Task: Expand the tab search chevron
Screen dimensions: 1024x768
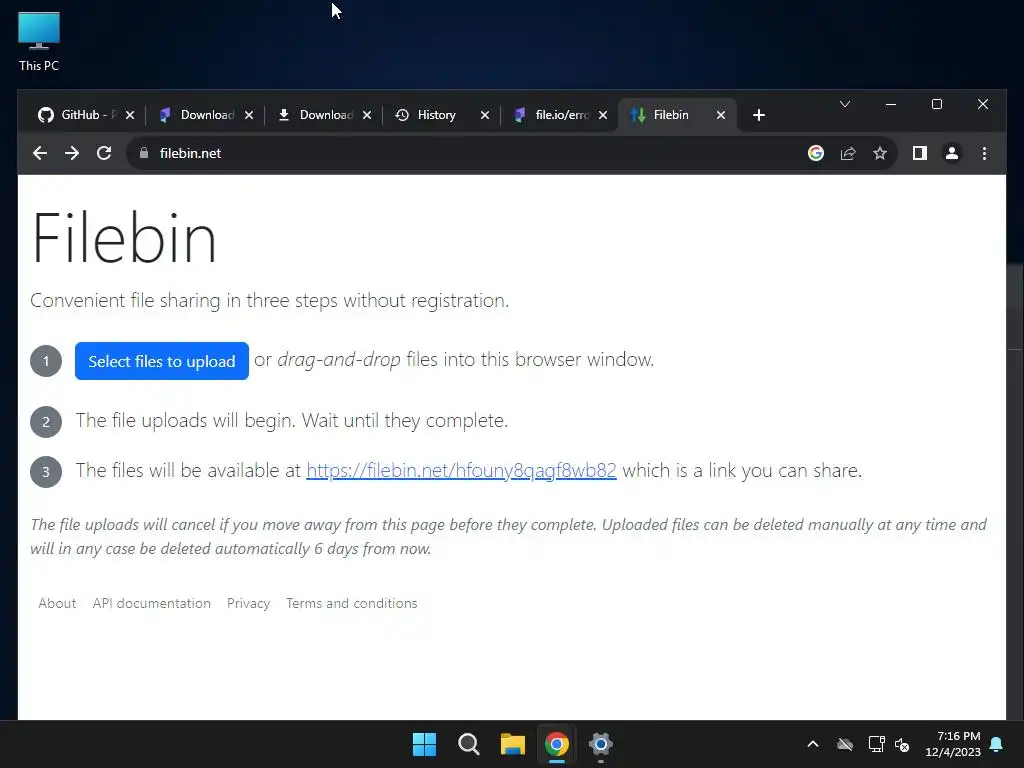Action: click(844, 104)
